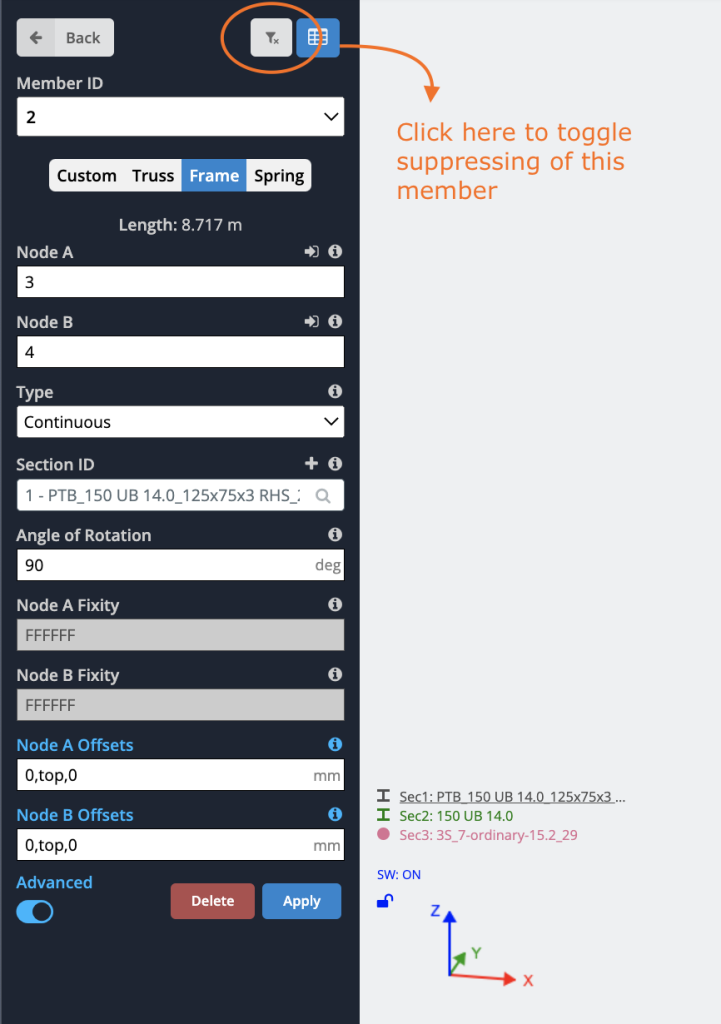Click the Node A pick-node arrow icon
Viewport: 721px width, 1024px height.
[312, 252]
